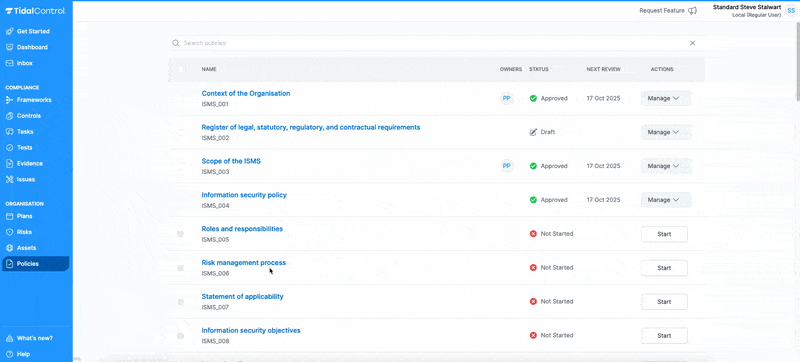Open Context of the Organisation policy link
The width and height of the screenshot is (800, 362).
click(x=246, y=94)
